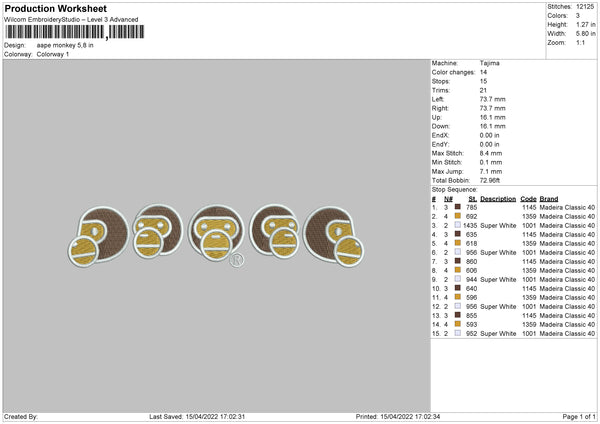Select the colorway value 'Colorway 1'

coord(53,54)
